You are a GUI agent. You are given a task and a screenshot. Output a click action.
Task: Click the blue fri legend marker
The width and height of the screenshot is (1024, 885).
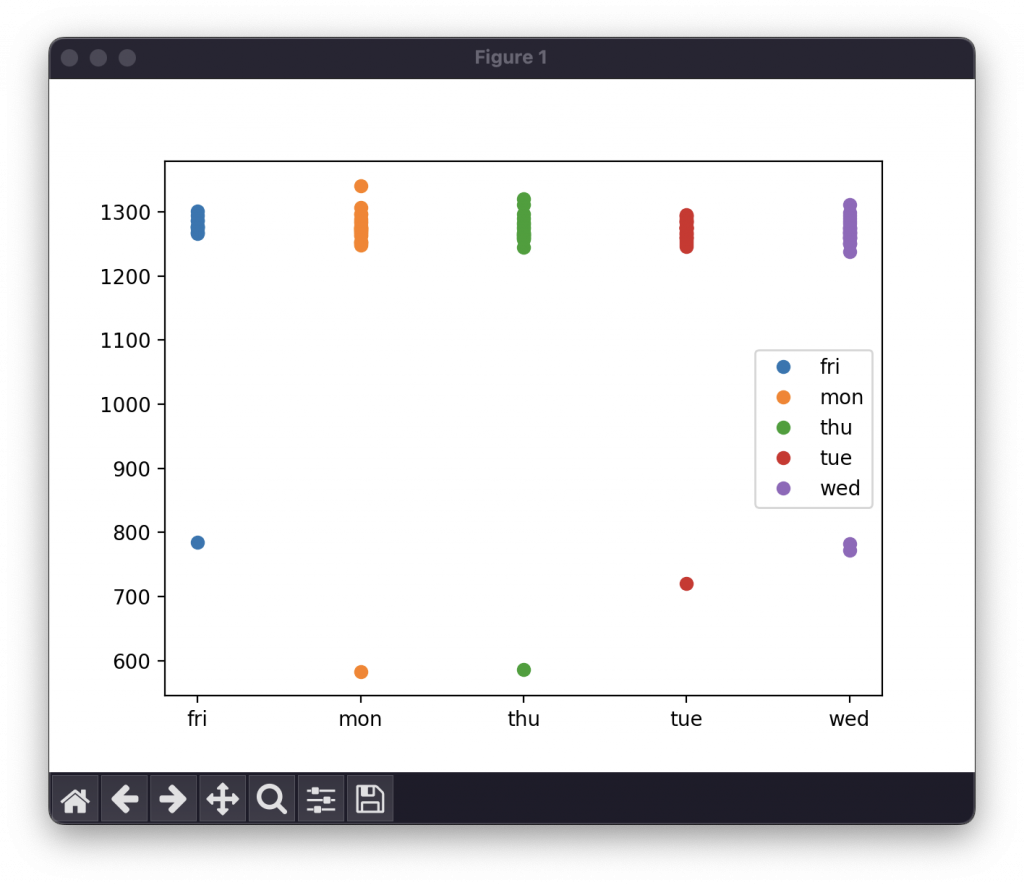[x=784, y=367]
